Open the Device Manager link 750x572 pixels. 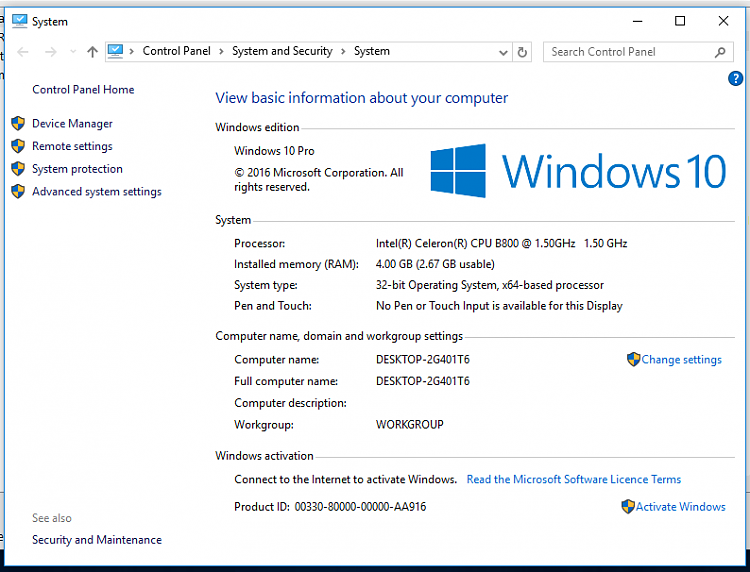(x=72, y=123)
